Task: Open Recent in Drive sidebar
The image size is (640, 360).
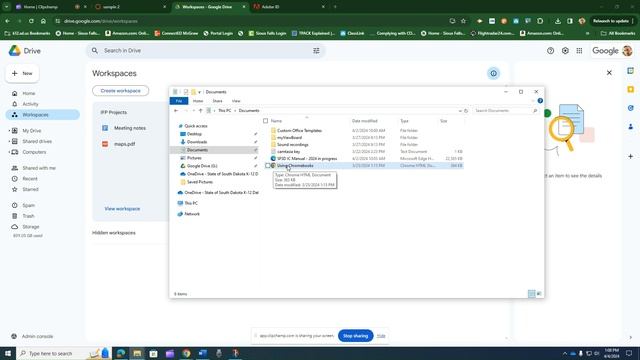Action: (x=30, y=179)
